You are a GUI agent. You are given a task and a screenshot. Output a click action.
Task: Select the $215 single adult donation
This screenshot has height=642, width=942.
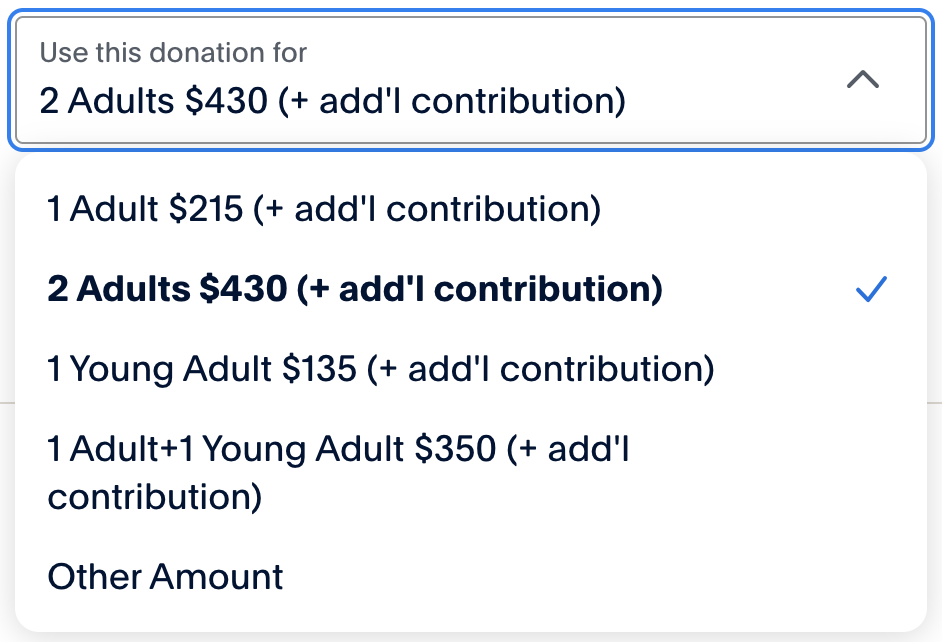323,209
